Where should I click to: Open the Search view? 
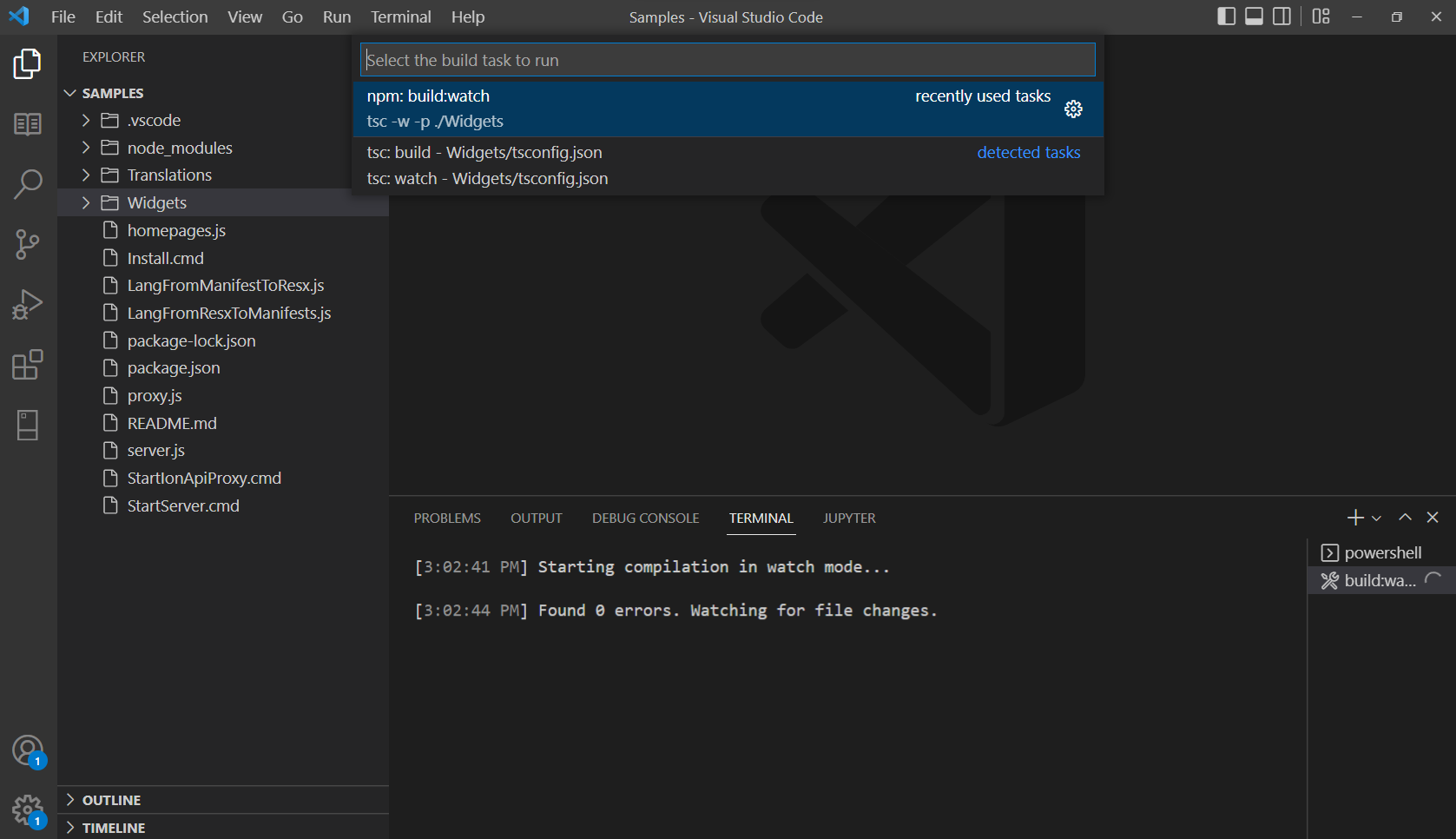pyautogui.click(x=28, y=184)
